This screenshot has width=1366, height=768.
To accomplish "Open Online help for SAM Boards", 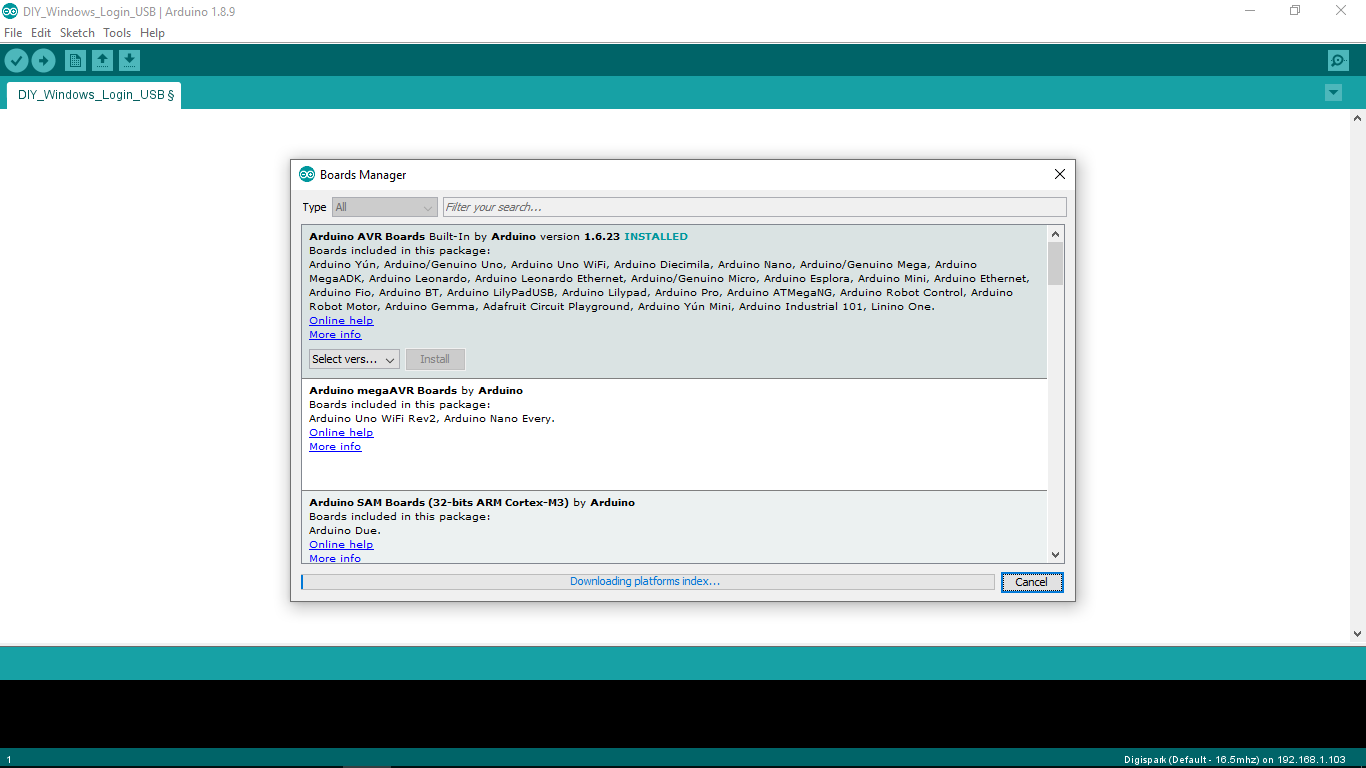I will pyautogui.click(x=341, y=545).
